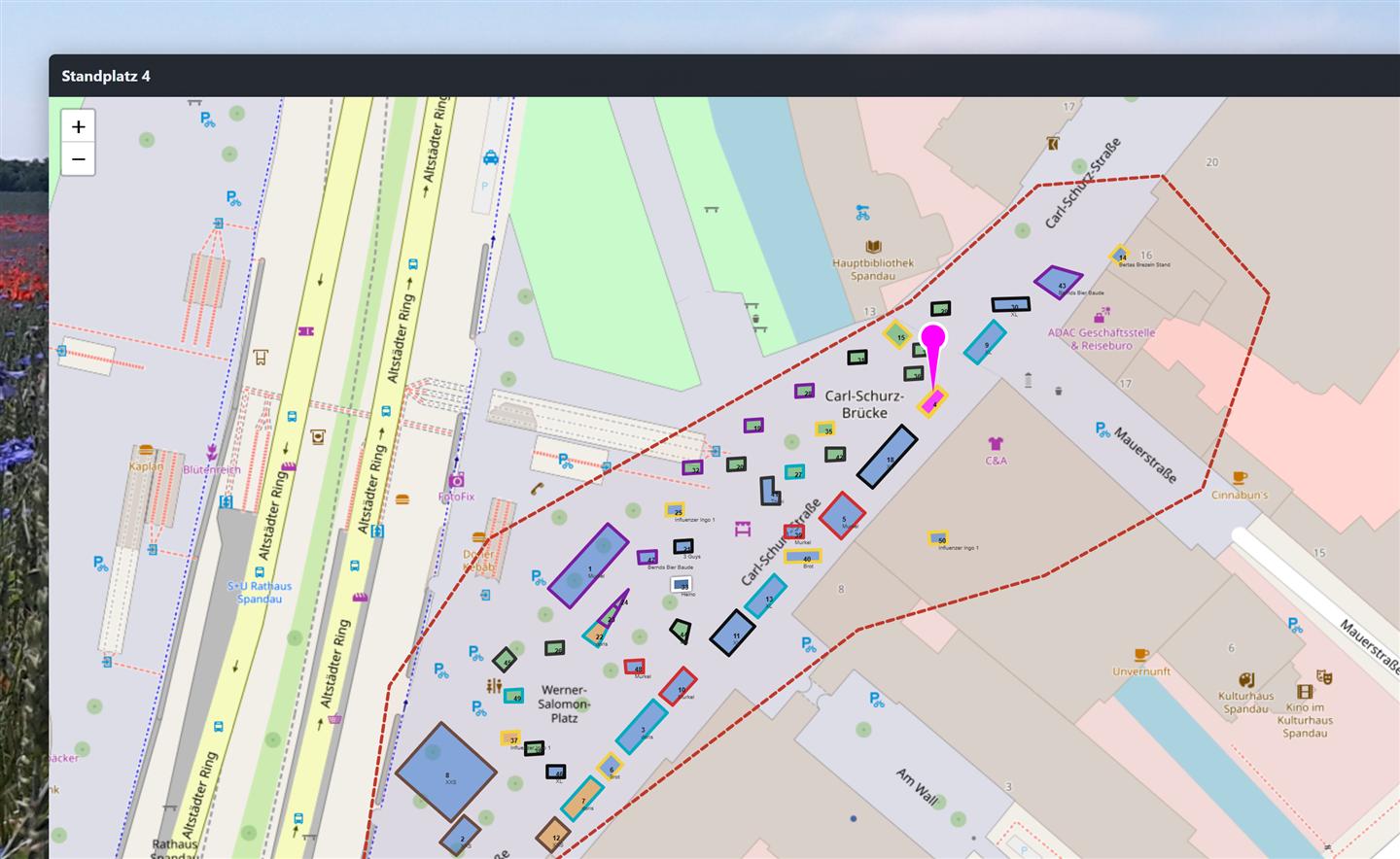Click the Hauptbibliothek Spandau book icon

(873, 247)
